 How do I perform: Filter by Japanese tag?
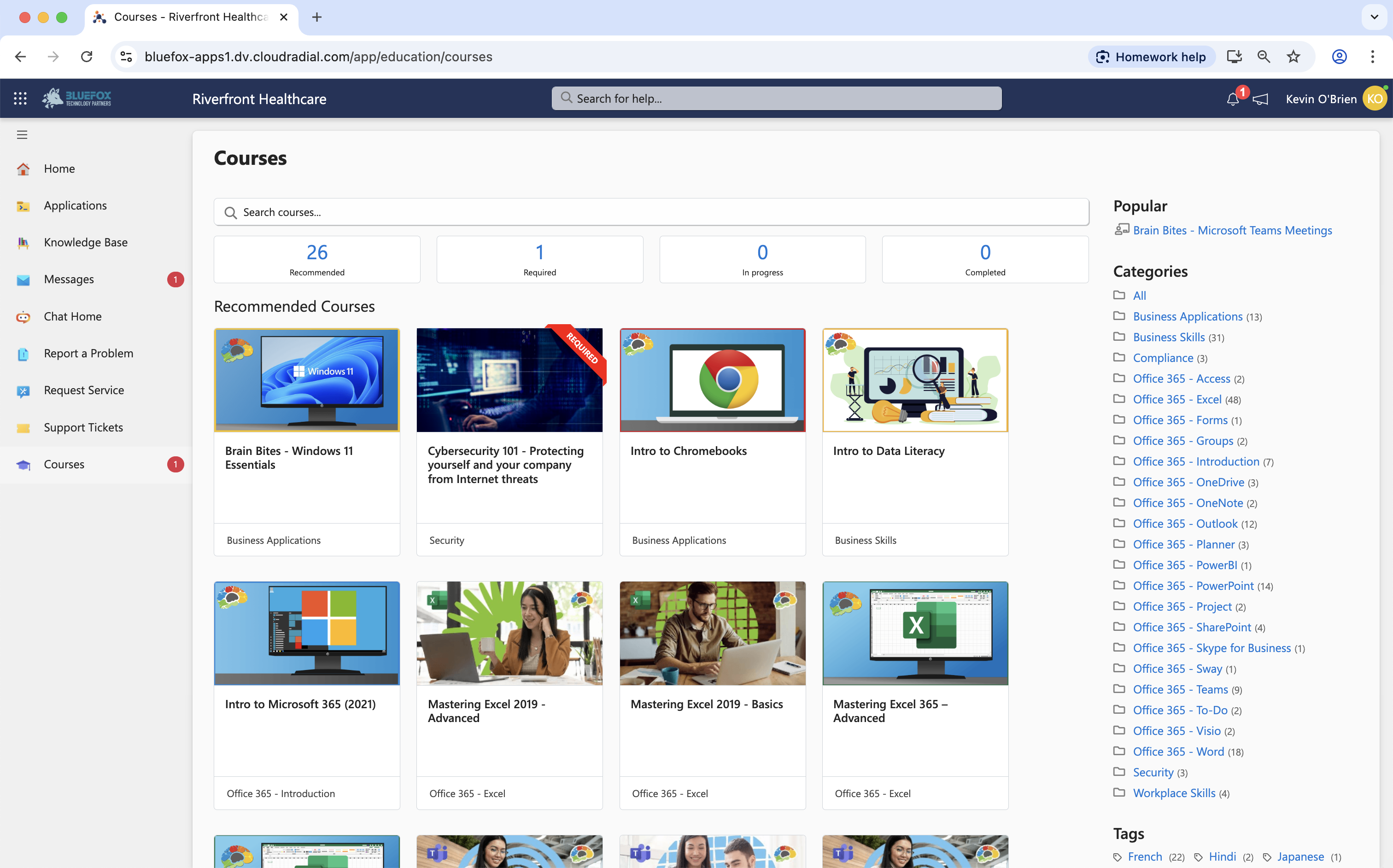(x=1300, y=856)
